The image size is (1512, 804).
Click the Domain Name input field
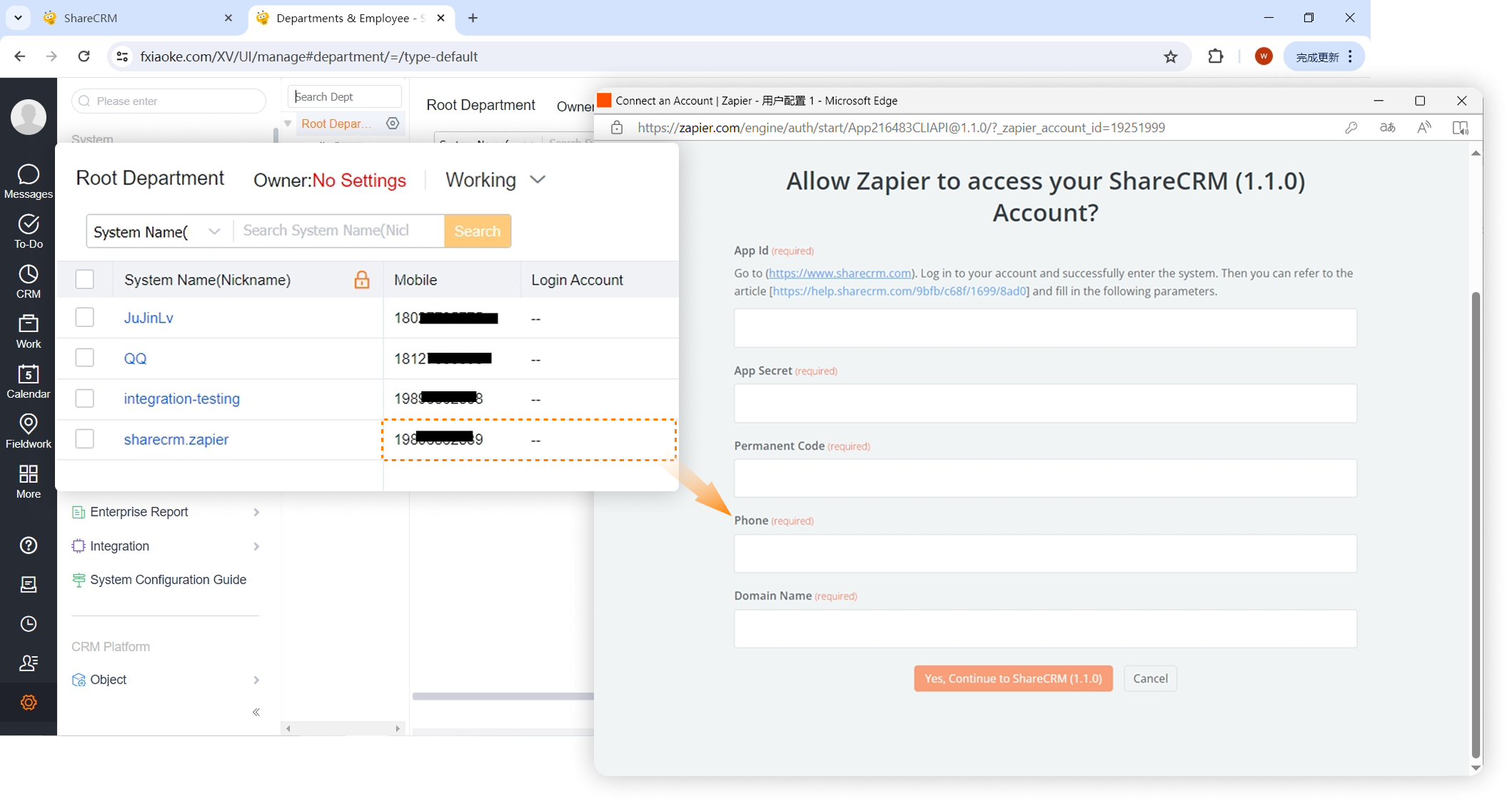[1045, 628]
